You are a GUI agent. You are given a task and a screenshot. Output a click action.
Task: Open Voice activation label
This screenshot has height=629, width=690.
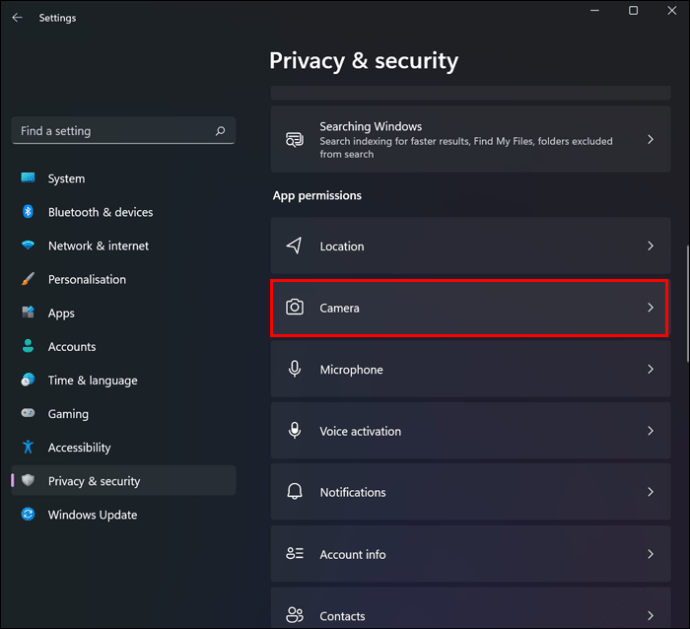pyautogui.click(x=360, y=431)
